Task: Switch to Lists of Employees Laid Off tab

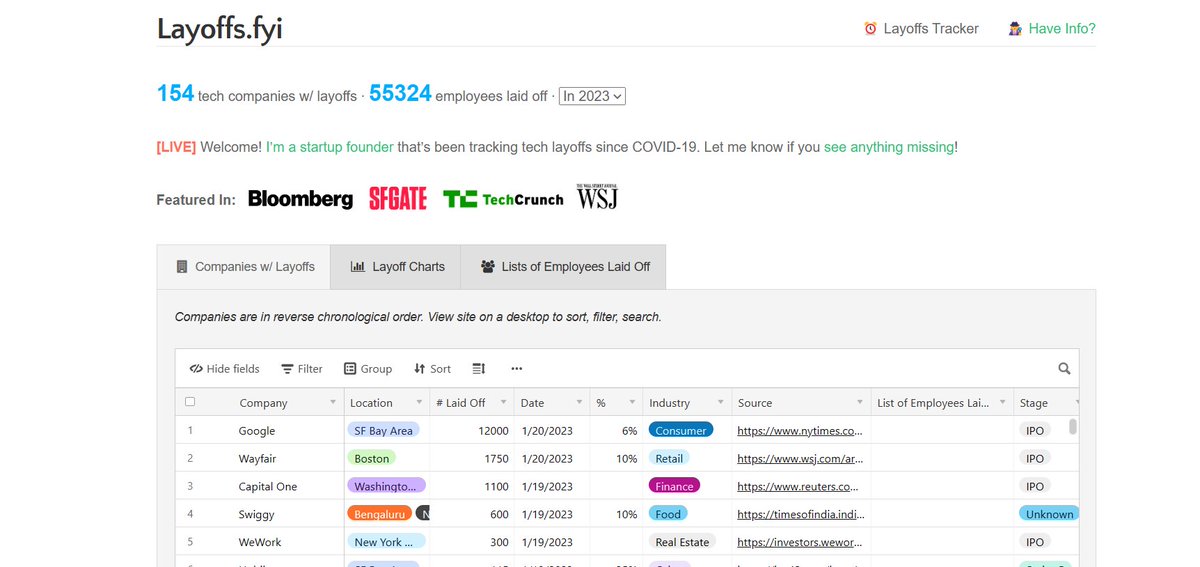Action: pos(564,267)
